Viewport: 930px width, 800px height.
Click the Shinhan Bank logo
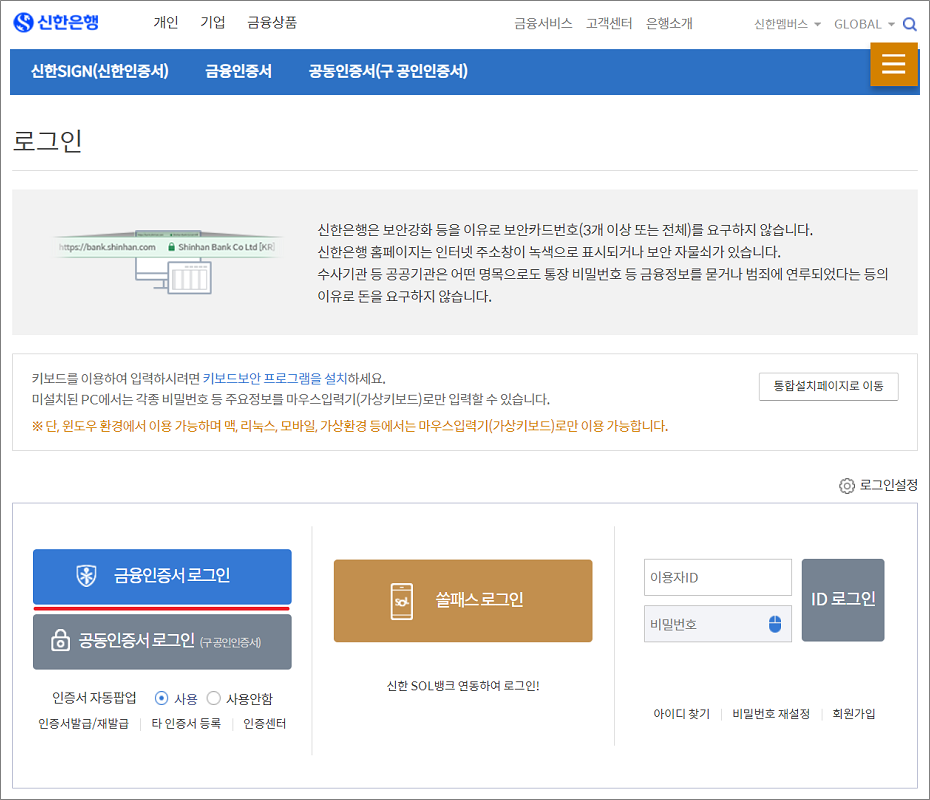pyautogui.click(x=56, y=23)
